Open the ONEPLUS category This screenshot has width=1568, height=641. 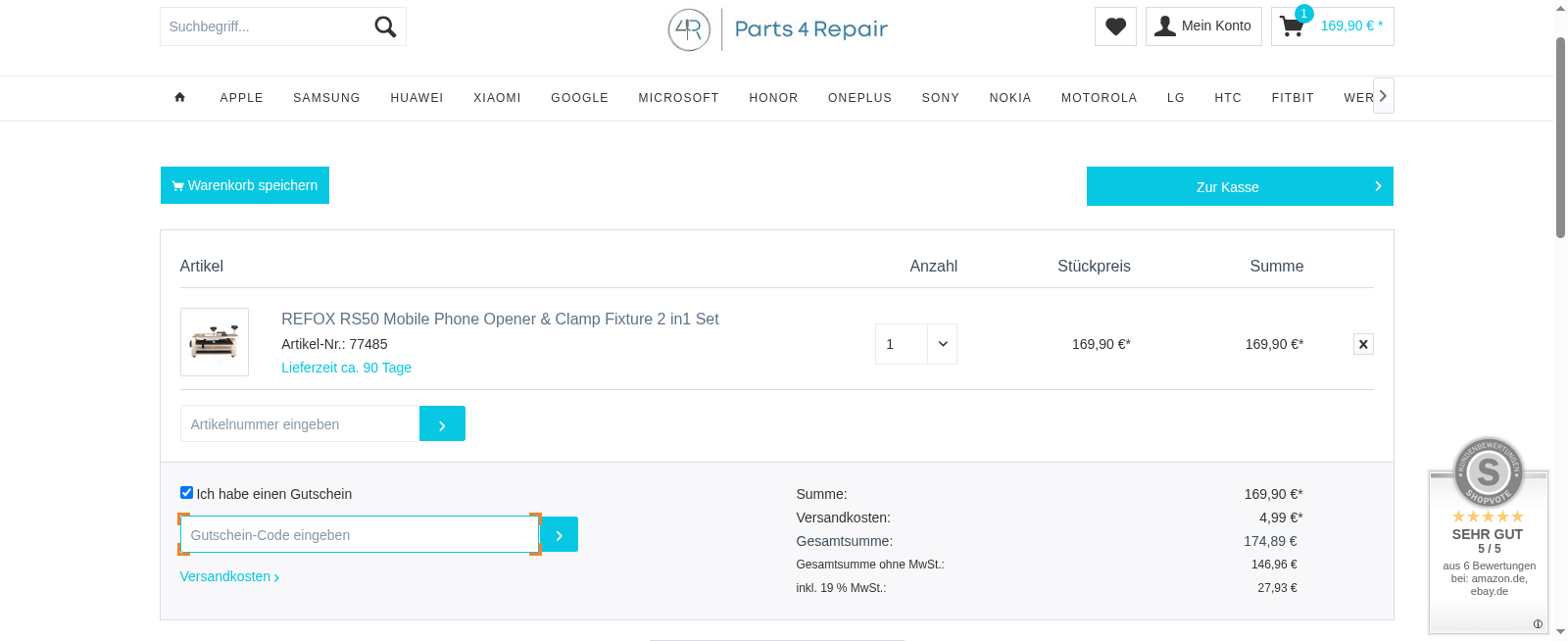859,98
